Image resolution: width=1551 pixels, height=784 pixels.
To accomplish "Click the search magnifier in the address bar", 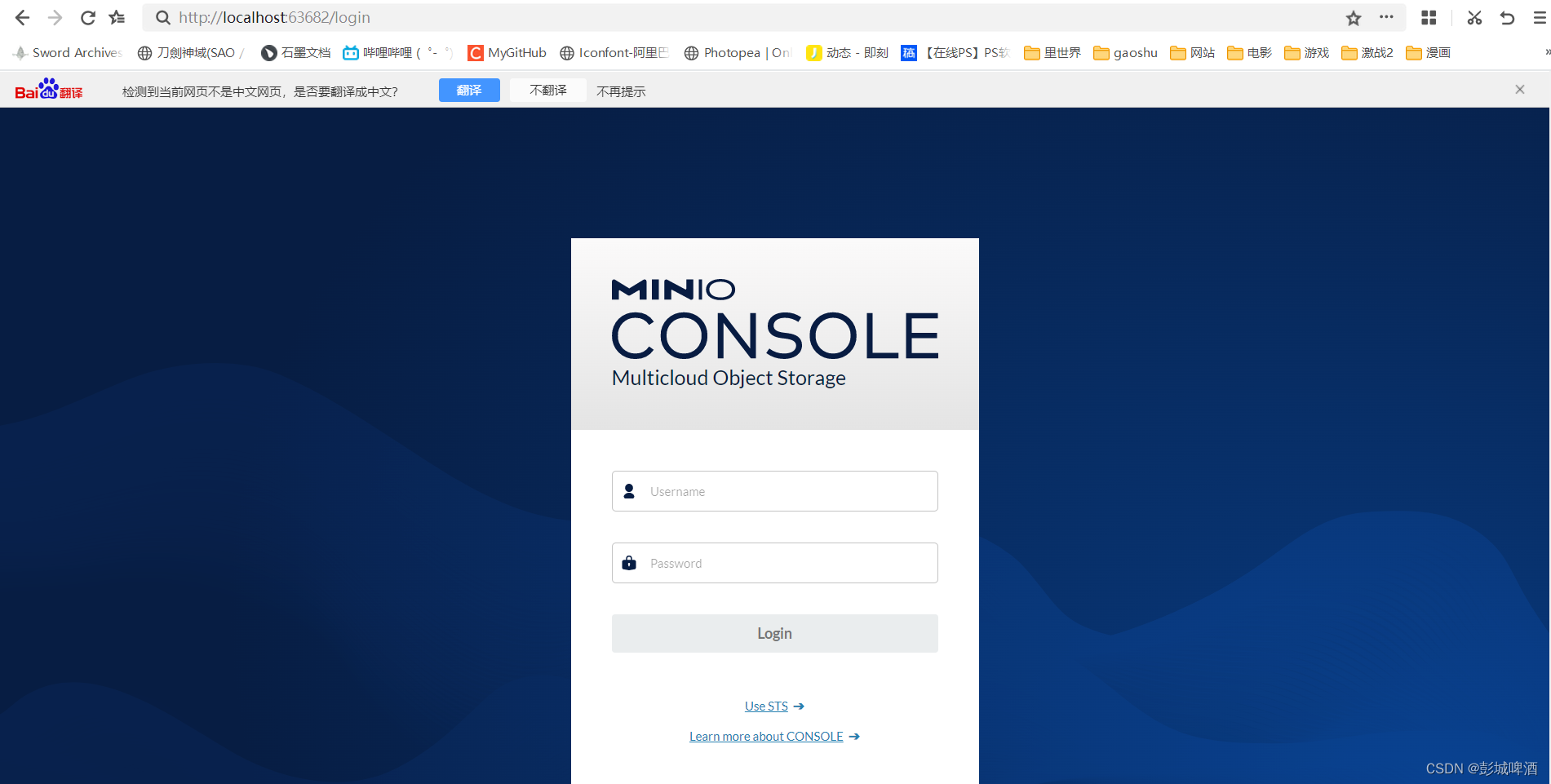I will (163, 17).
